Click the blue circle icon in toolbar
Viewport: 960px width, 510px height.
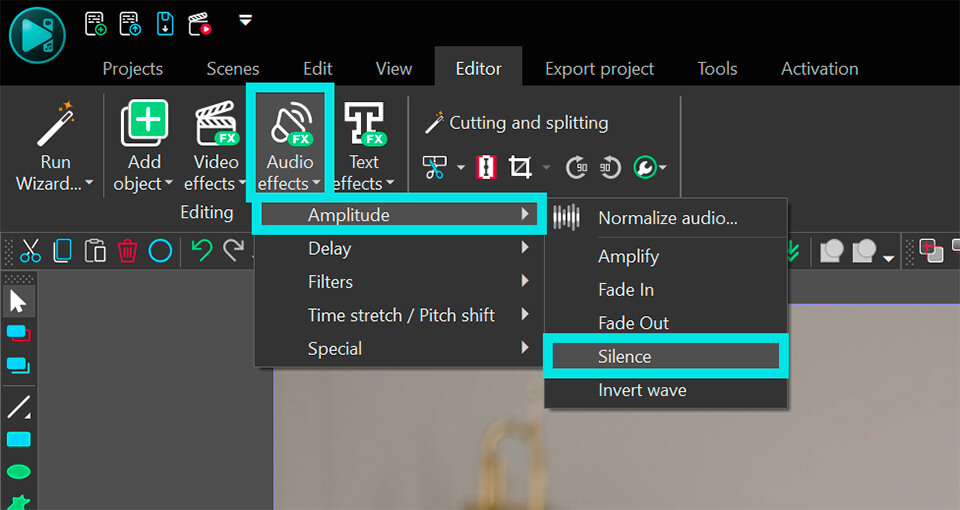(x=160, y=251)
